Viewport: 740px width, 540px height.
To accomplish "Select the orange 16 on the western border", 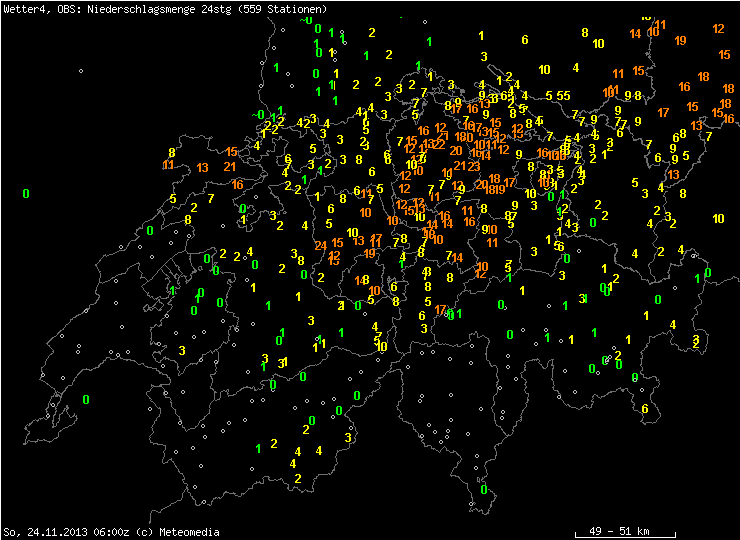I will 237,184.
